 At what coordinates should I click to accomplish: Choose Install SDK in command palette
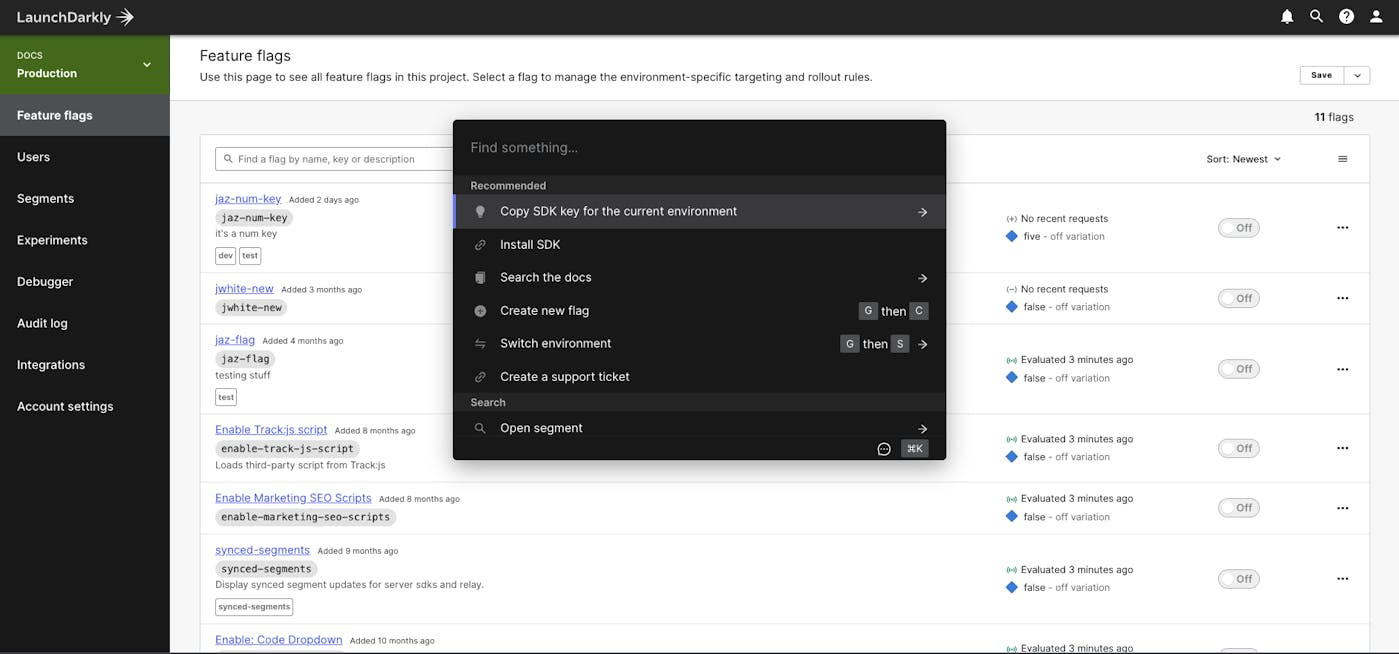coord(699,245)
